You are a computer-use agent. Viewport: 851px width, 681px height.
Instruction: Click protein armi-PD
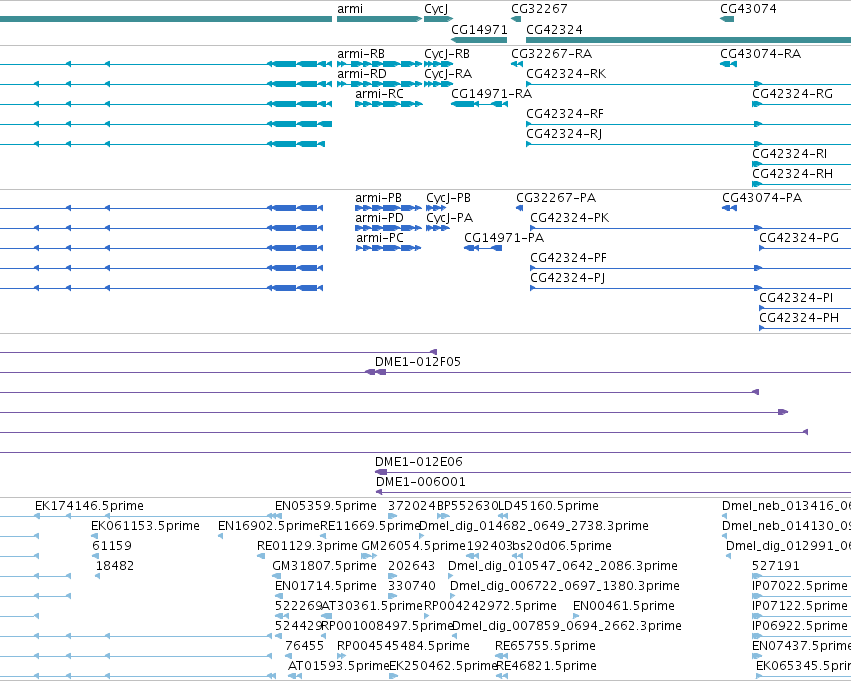pyautogui.click(x=379, y=218)
